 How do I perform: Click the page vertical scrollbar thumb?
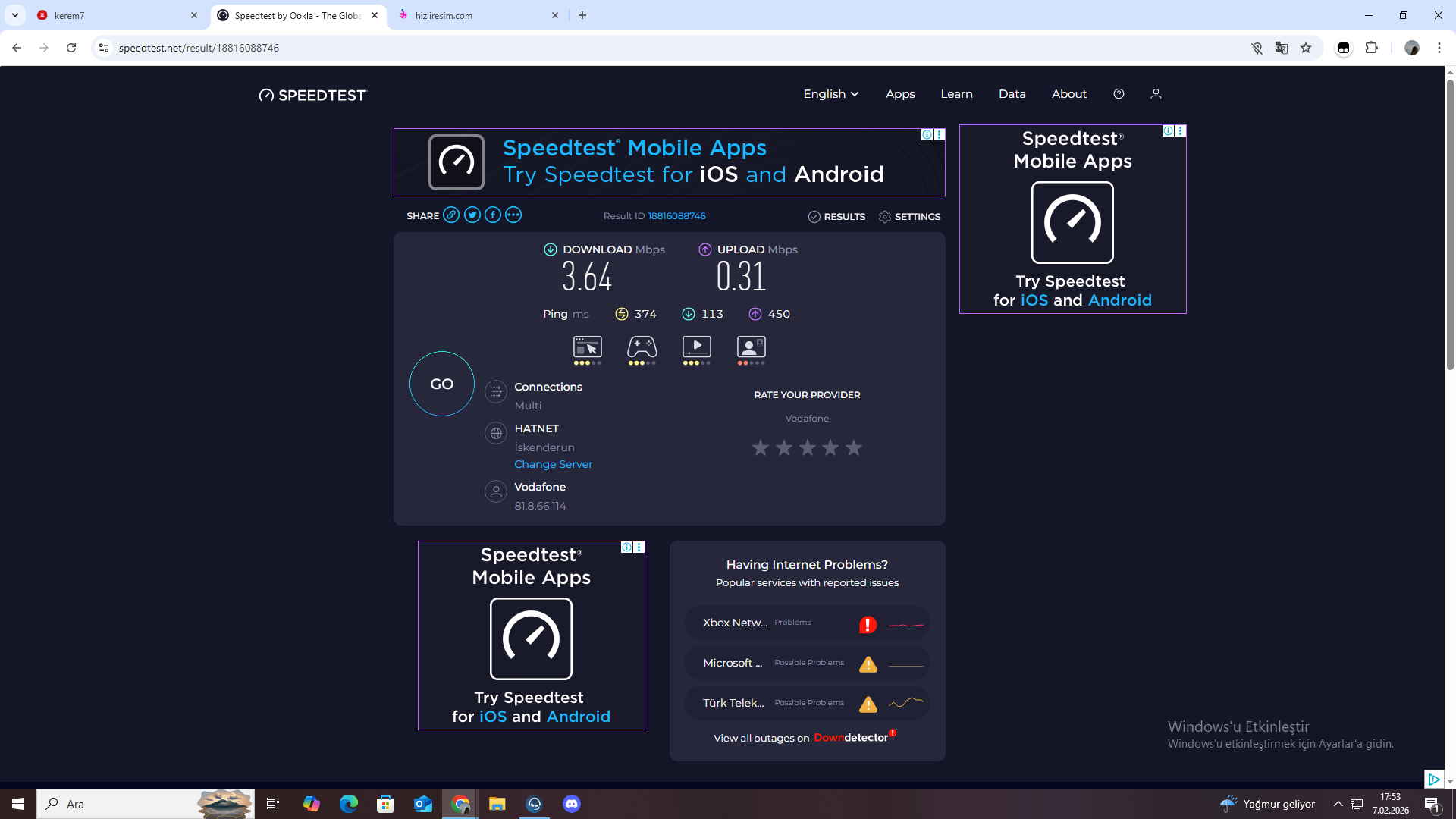(x=1450, y=224)
